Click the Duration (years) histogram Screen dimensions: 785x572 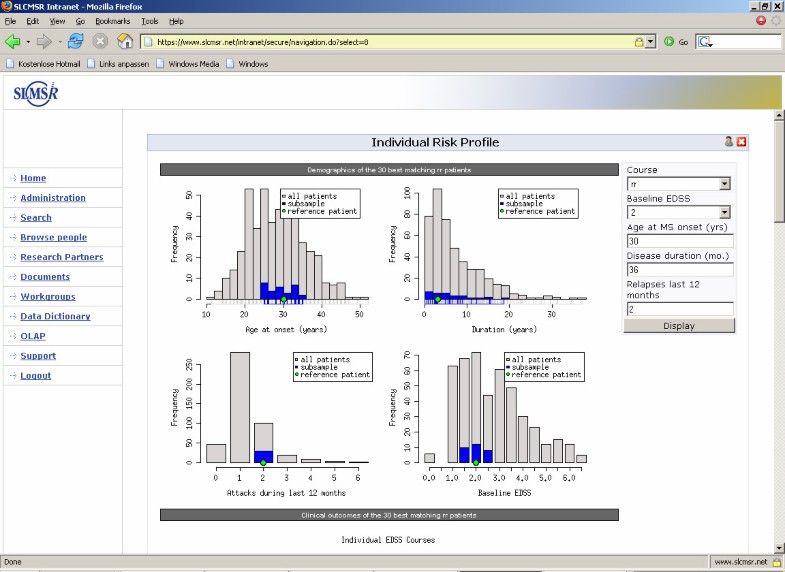(x=487, y=260)
